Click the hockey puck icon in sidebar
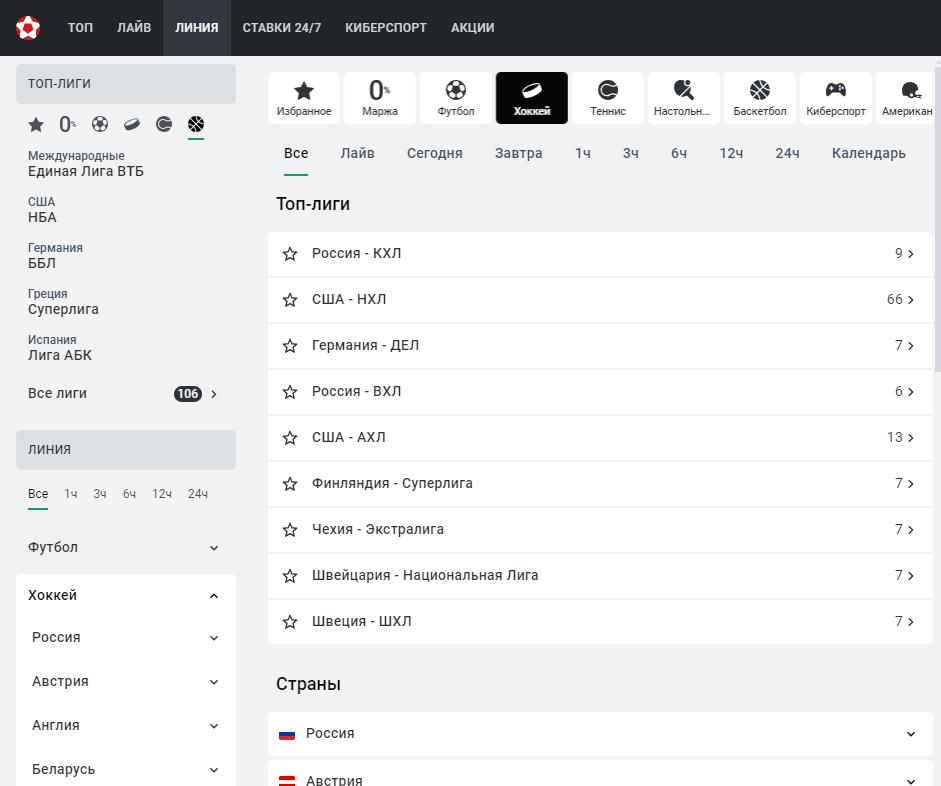This screenshot has height=786, width=941. 132,125
